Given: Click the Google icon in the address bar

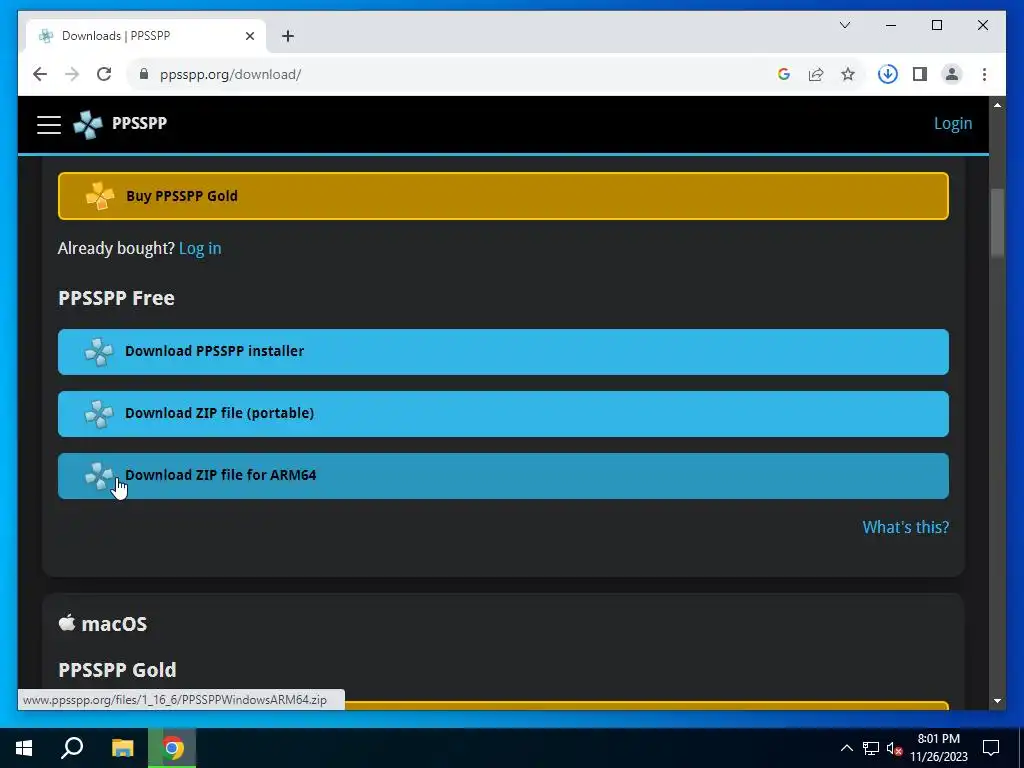Looking at the screenshot, I should 784,74.
